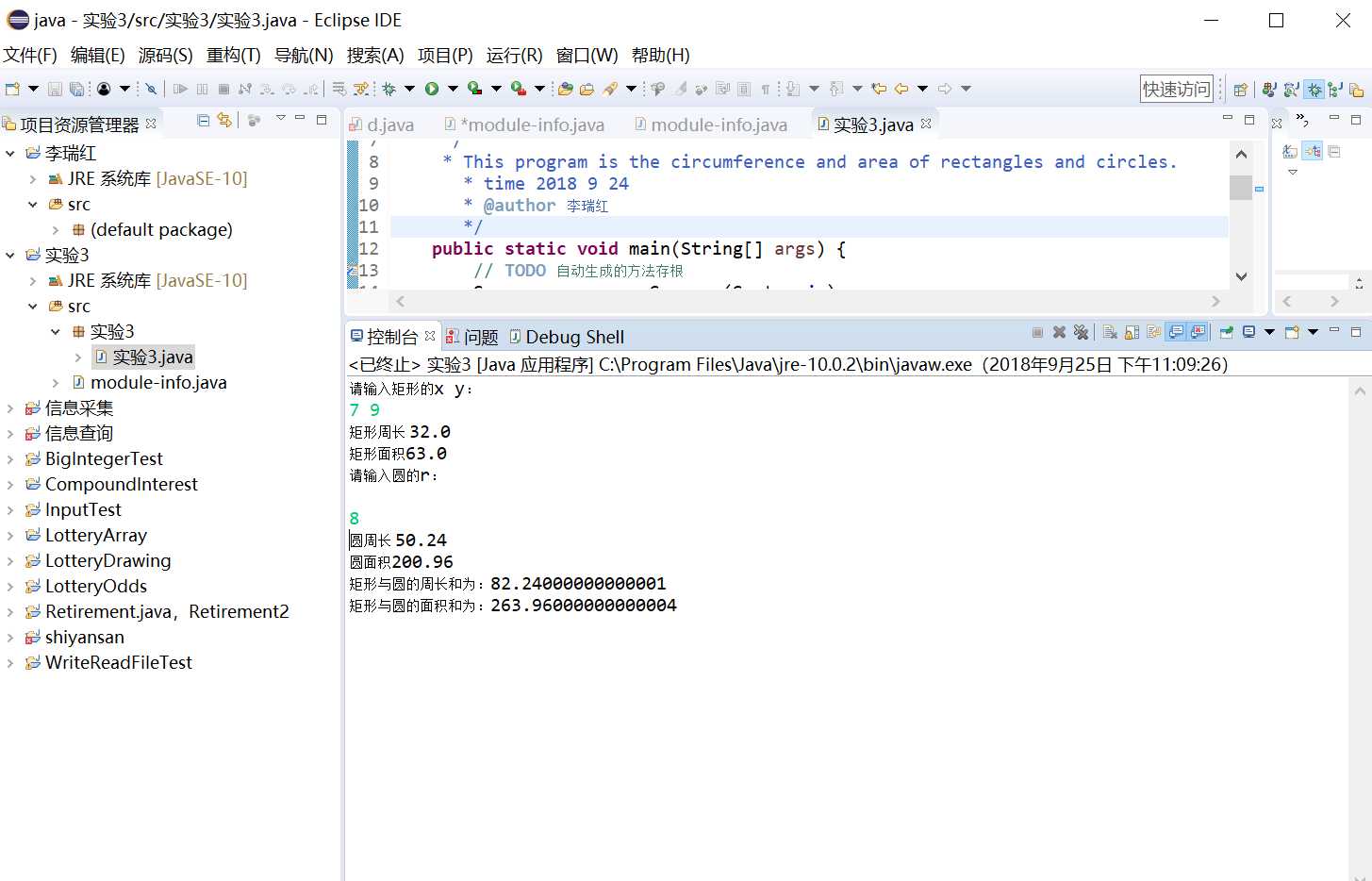Toggle Show Console on error output
Viewport: 1372px width, 881px height.
click(1198, 332)
